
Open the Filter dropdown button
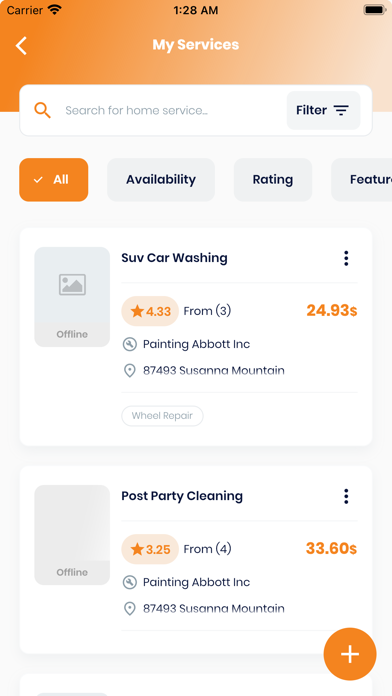323,110
